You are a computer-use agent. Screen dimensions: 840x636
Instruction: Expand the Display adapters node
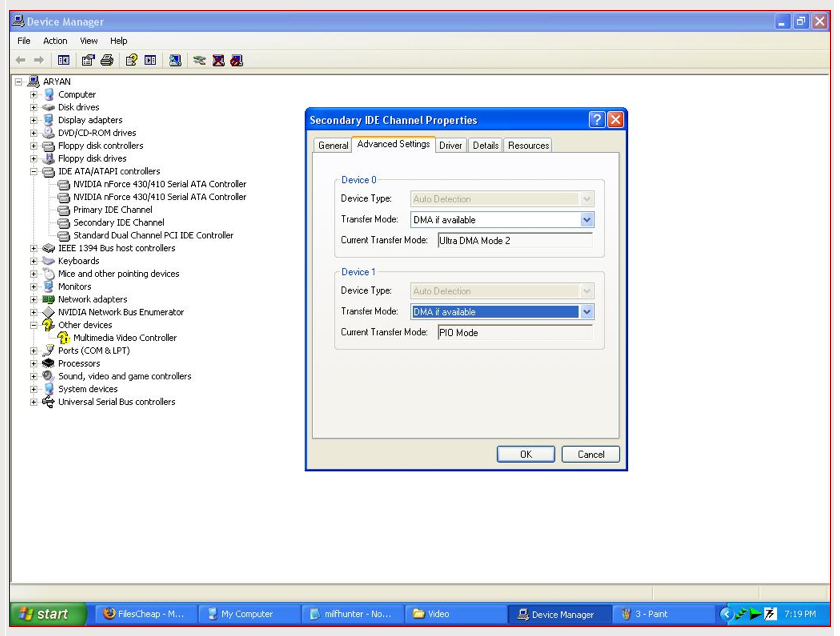[x=34, y=120]
